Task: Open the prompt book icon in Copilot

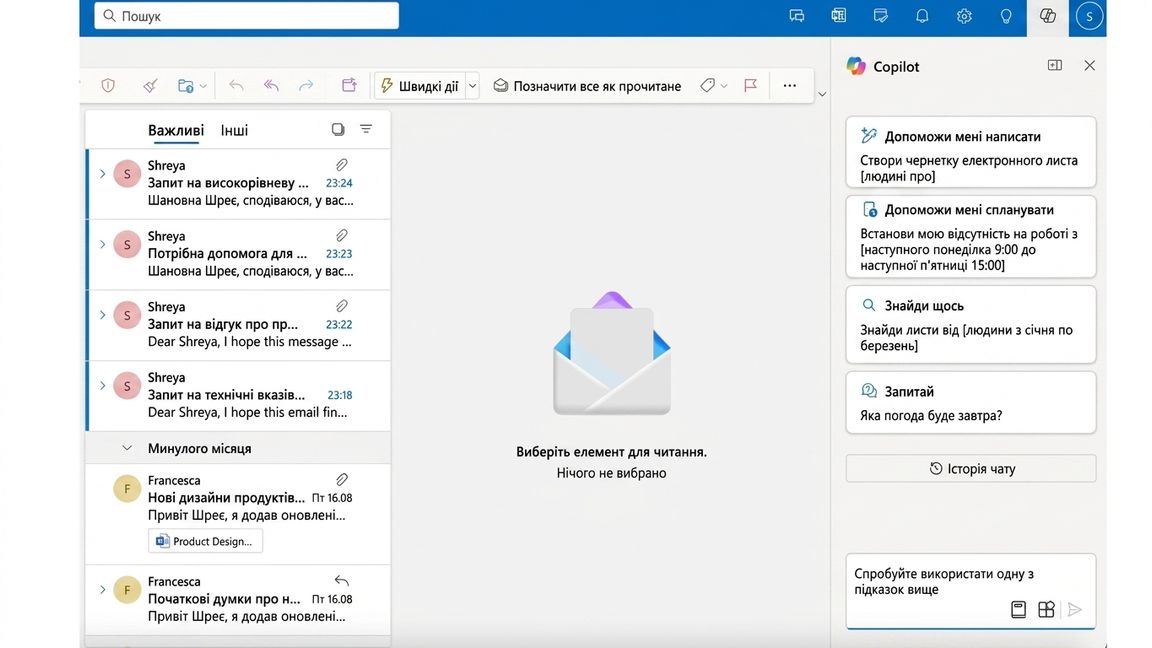Action: tap(1018, 609)
